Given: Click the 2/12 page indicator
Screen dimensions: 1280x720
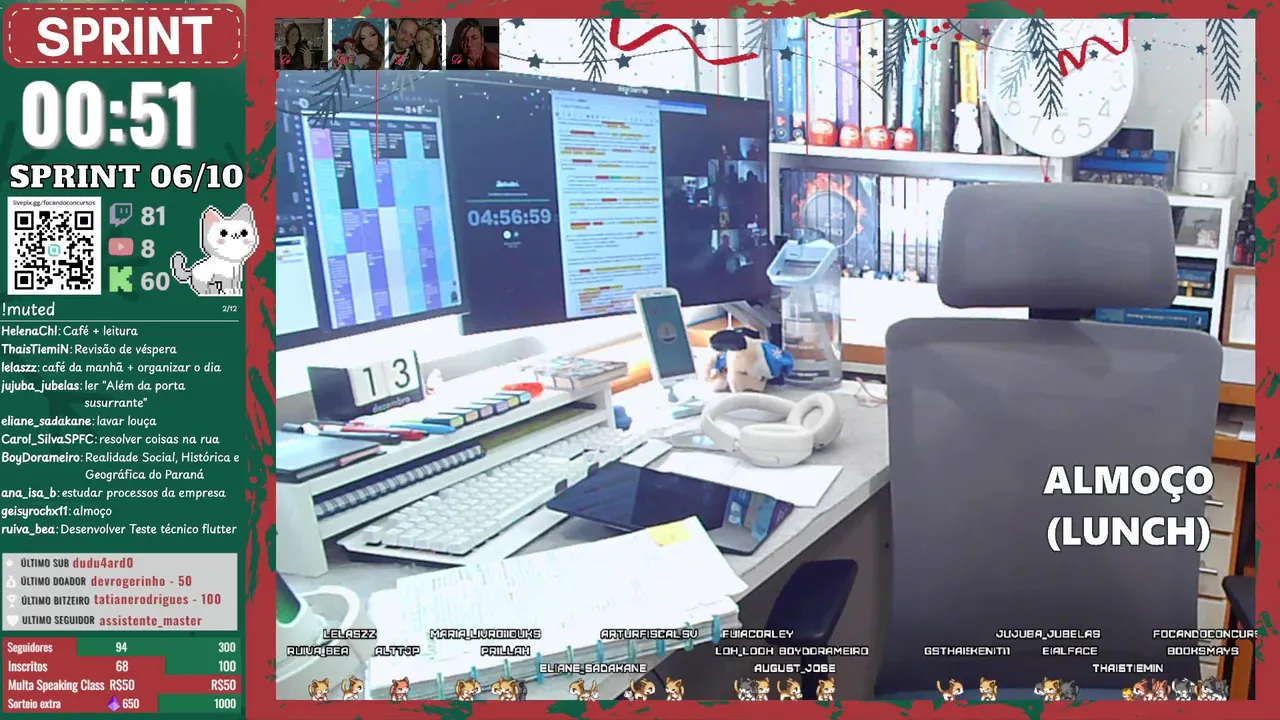Looking at the screenshot, I should pyautogui.click(x=229, y=309).
